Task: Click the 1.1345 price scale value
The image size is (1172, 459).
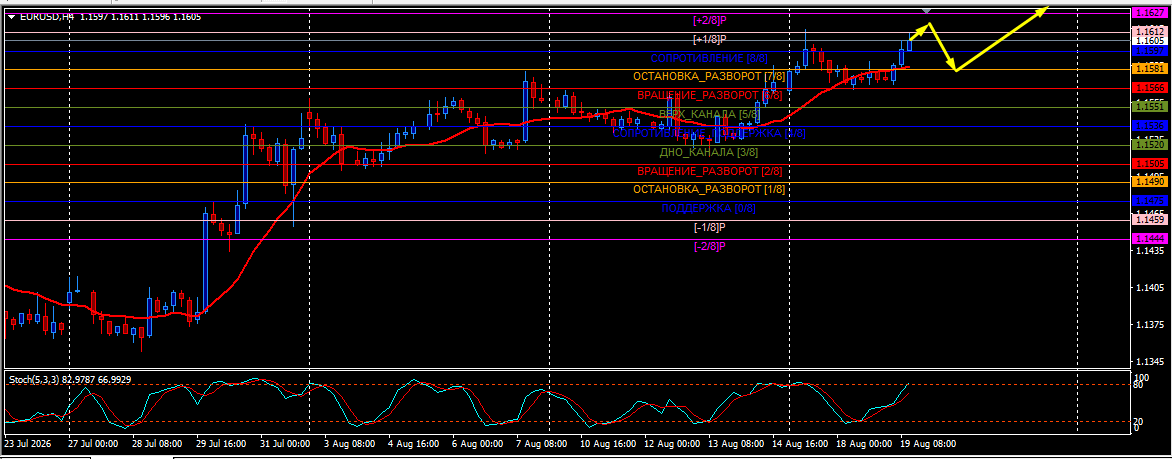Action: point(1148,363)
